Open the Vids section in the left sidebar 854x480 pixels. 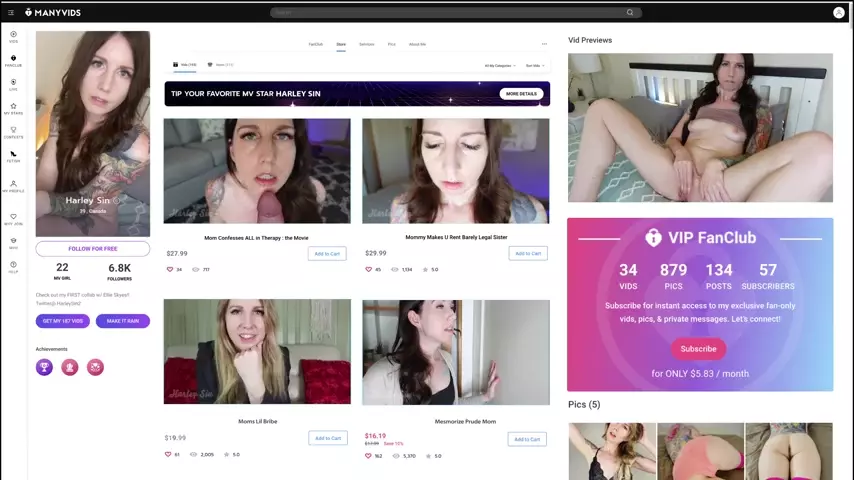[x=13, y=36]
